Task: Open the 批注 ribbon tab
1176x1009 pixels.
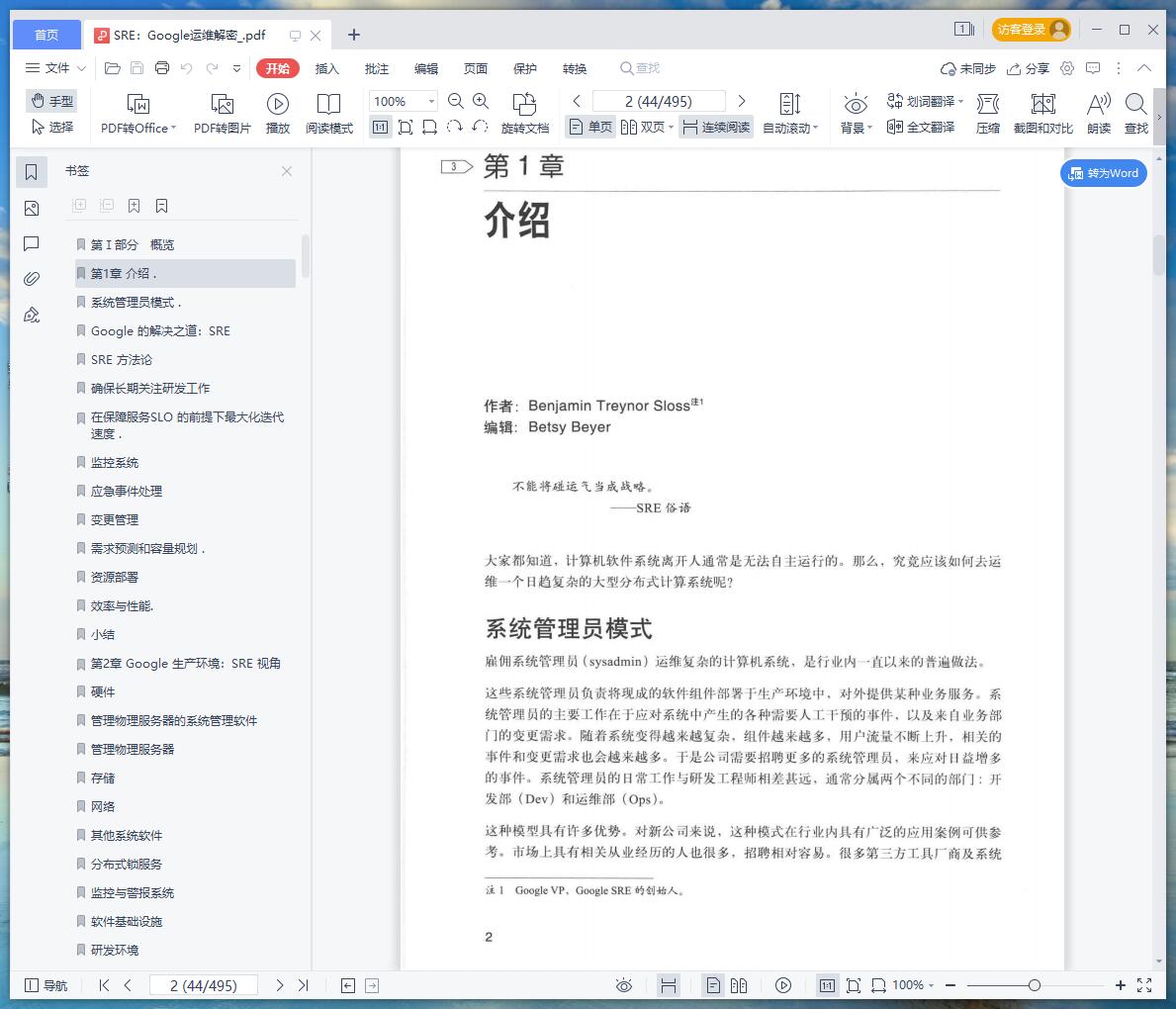Action: (377, 68)
